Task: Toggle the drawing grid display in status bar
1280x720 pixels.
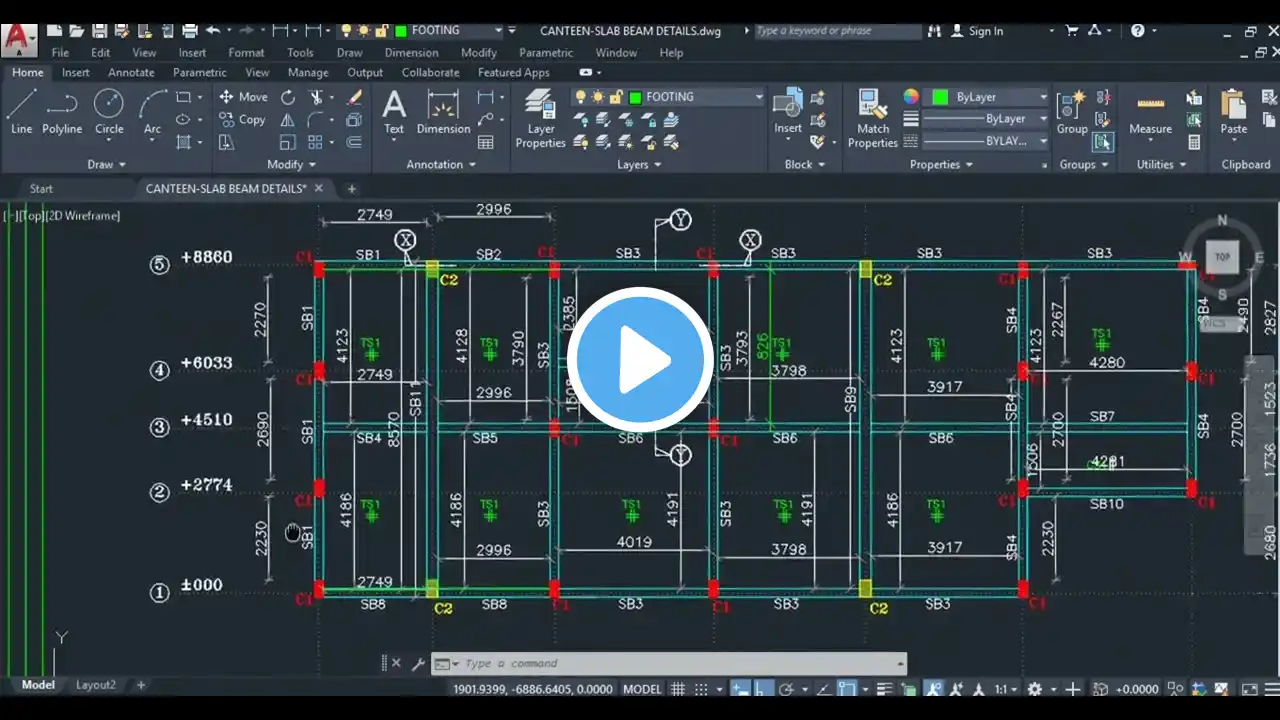Action: (x=678, y=689)
